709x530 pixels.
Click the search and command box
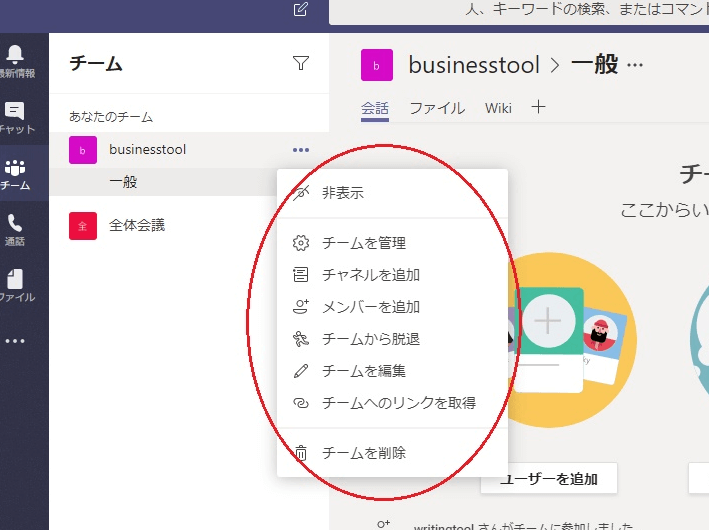pos(520,11)
